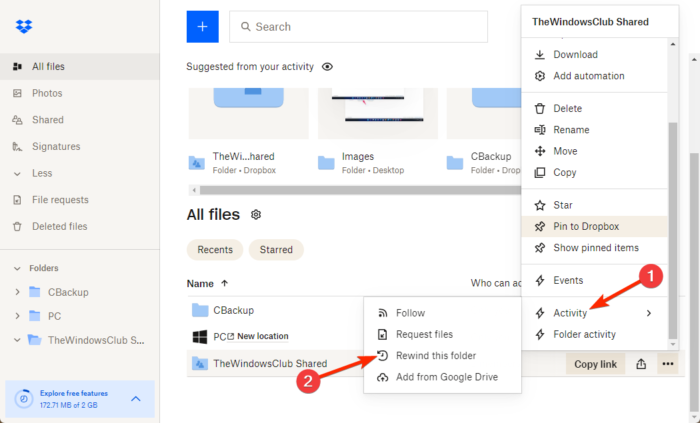Toggle the Starred filter chip
700x423 pixels.
click(x=276, y=250)
